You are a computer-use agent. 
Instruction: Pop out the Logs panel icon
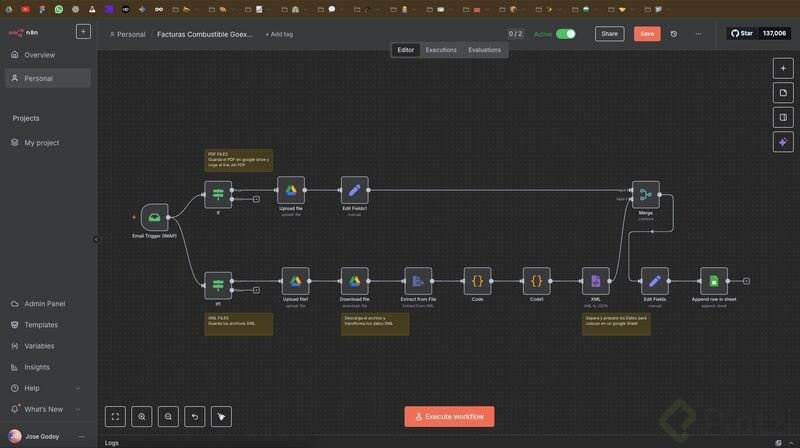[x=778, y=443]
